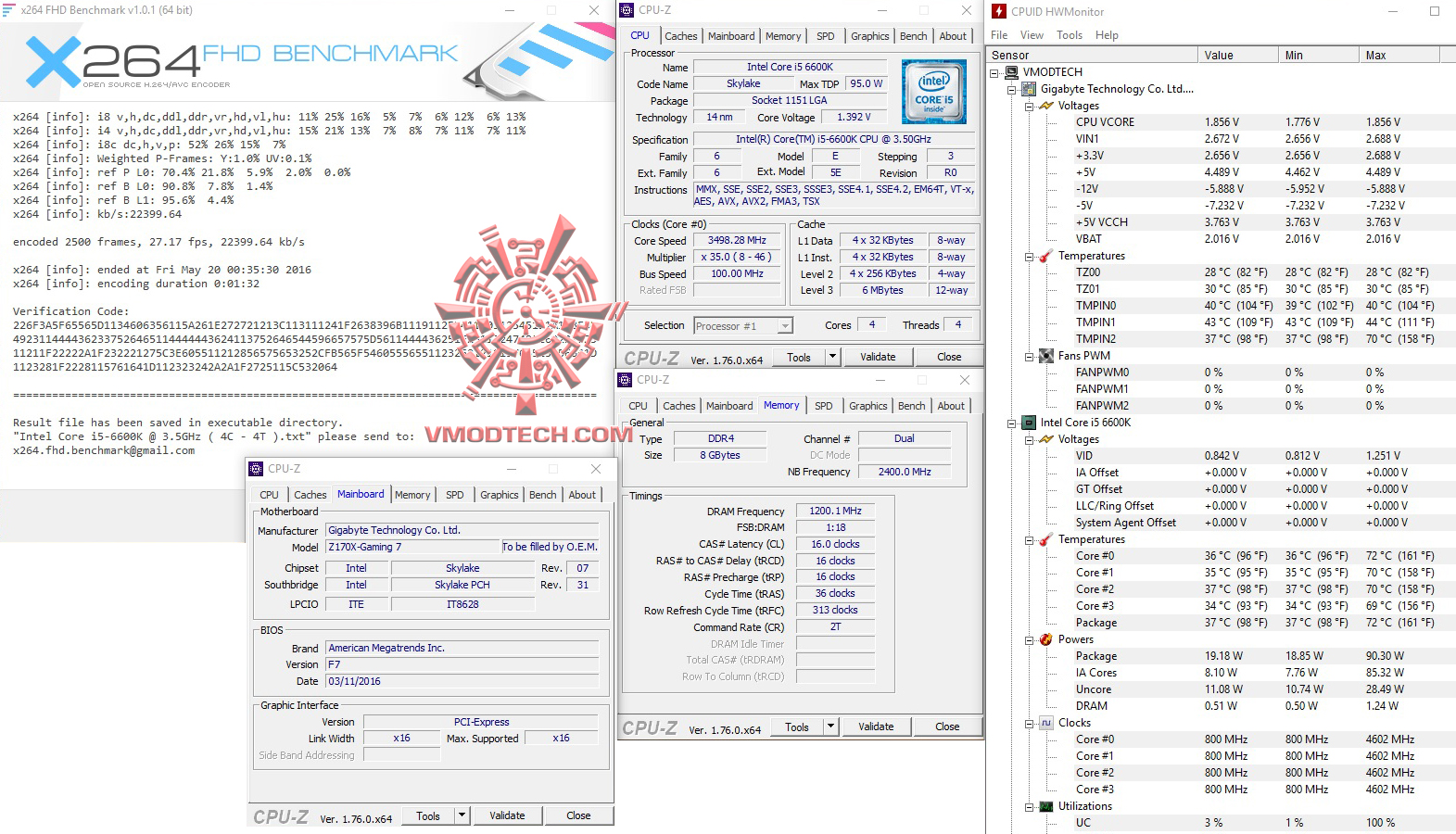Image resolution: width=1456 pixels, height=834 pixels.
Task: Click the Model field Z170X-Gaming 7
Action: pyautogui.click(x=411, y=547)
